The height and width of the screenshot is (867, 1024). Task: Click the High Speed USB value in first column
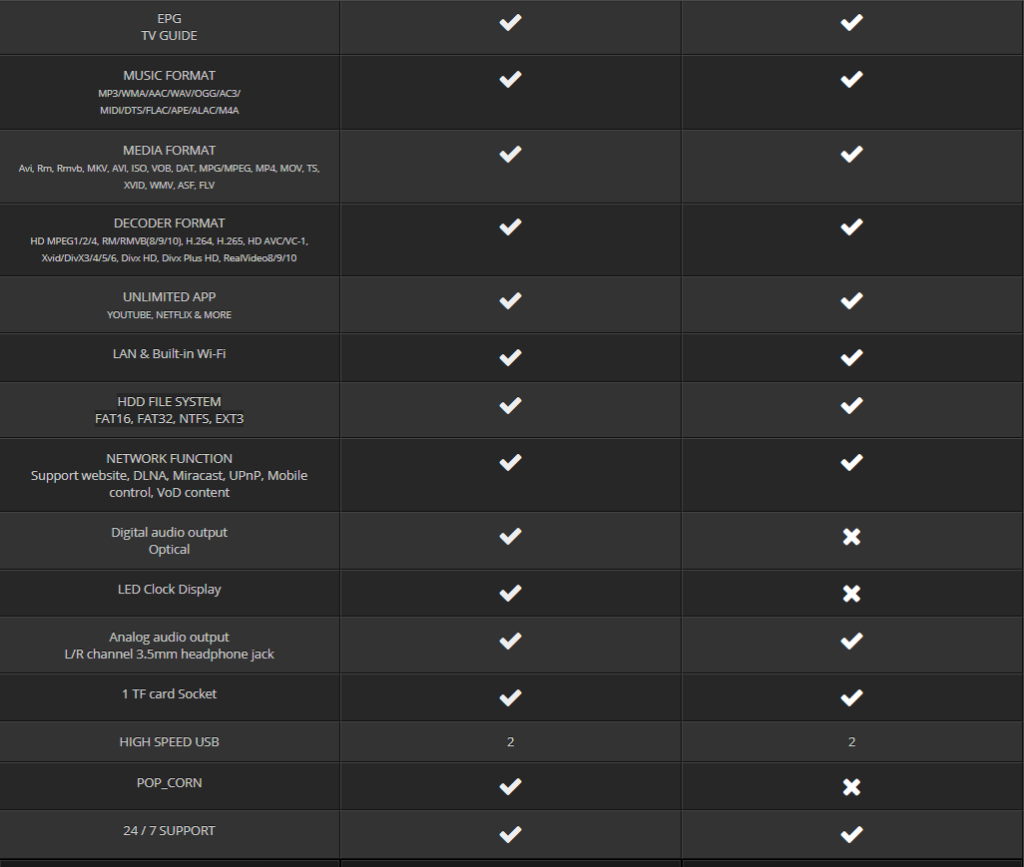[x=510, y=742]
